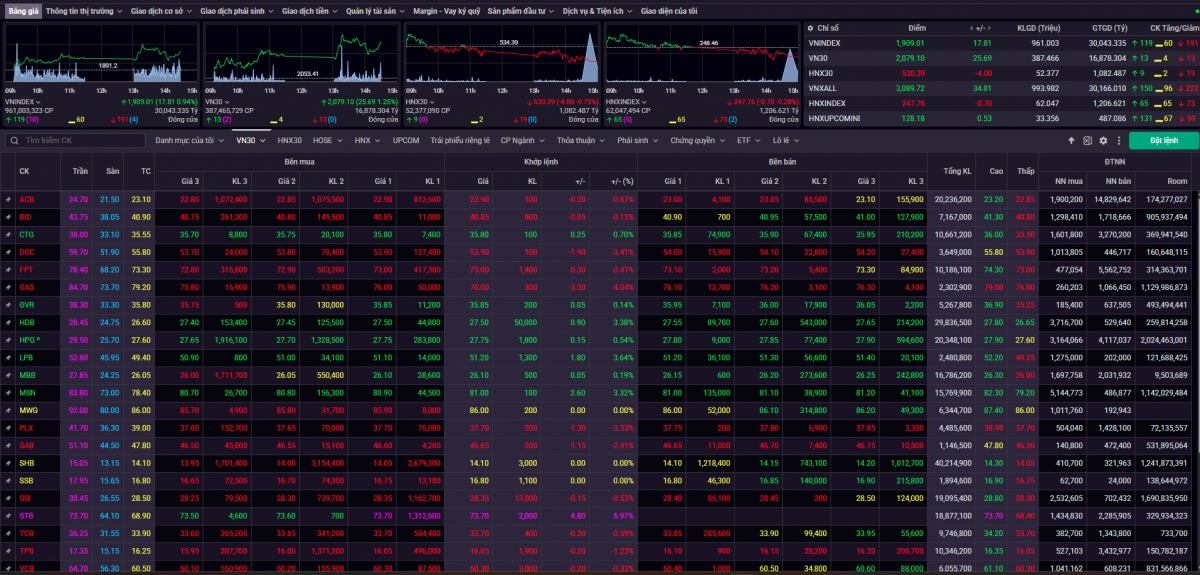This screenshot has height=575, width=1200.
Task: Select the HNXUPCOMINI row in index table
Action: (x=1001, y=118)
